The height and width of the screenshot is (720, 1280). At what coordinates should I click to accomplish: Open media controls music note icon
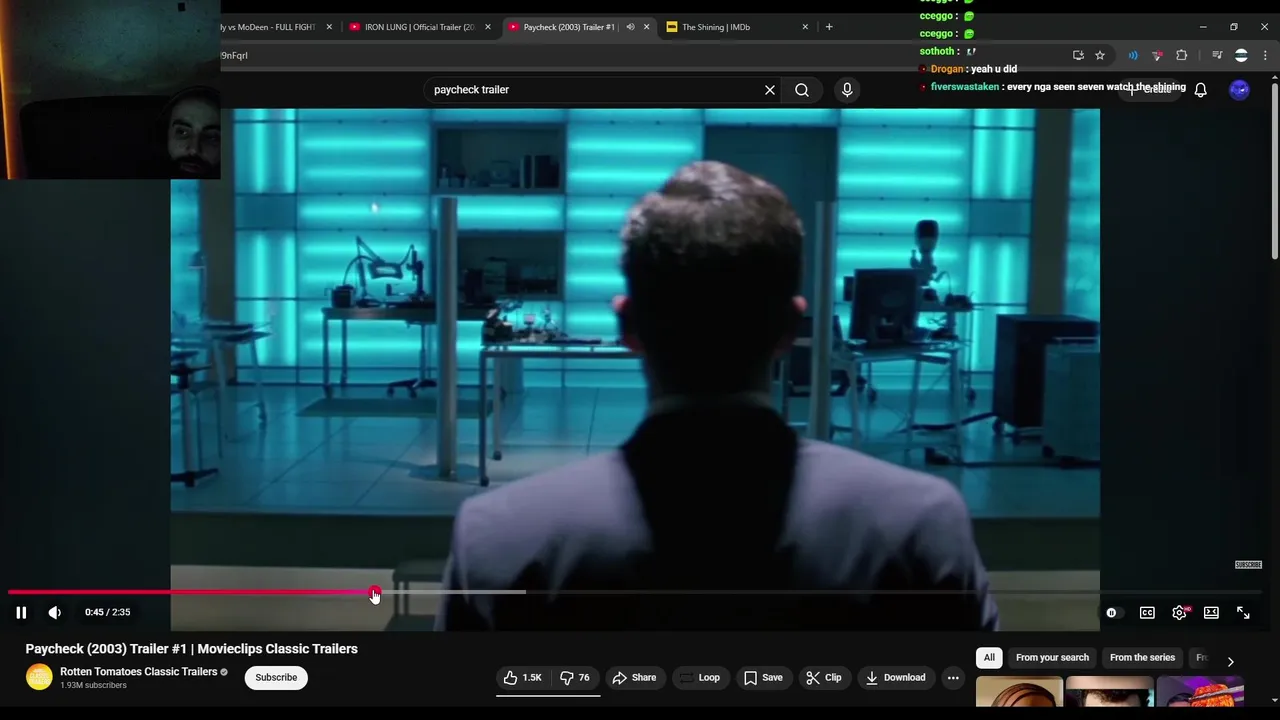pos(1217,56)
